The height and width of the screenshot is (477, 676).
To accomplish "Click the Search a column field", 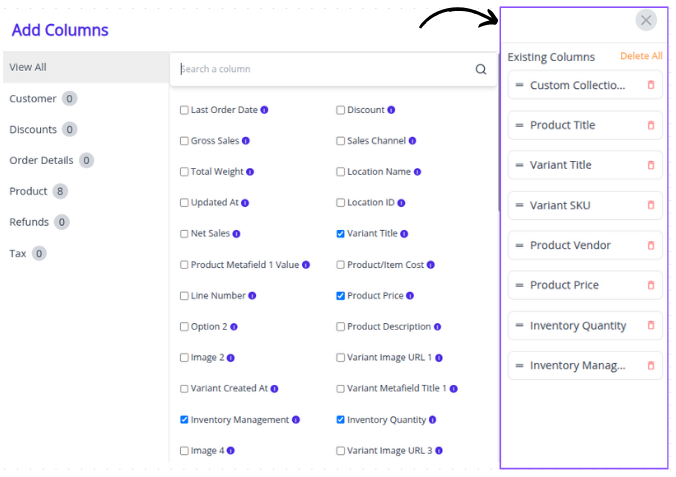I will [320, 70].
